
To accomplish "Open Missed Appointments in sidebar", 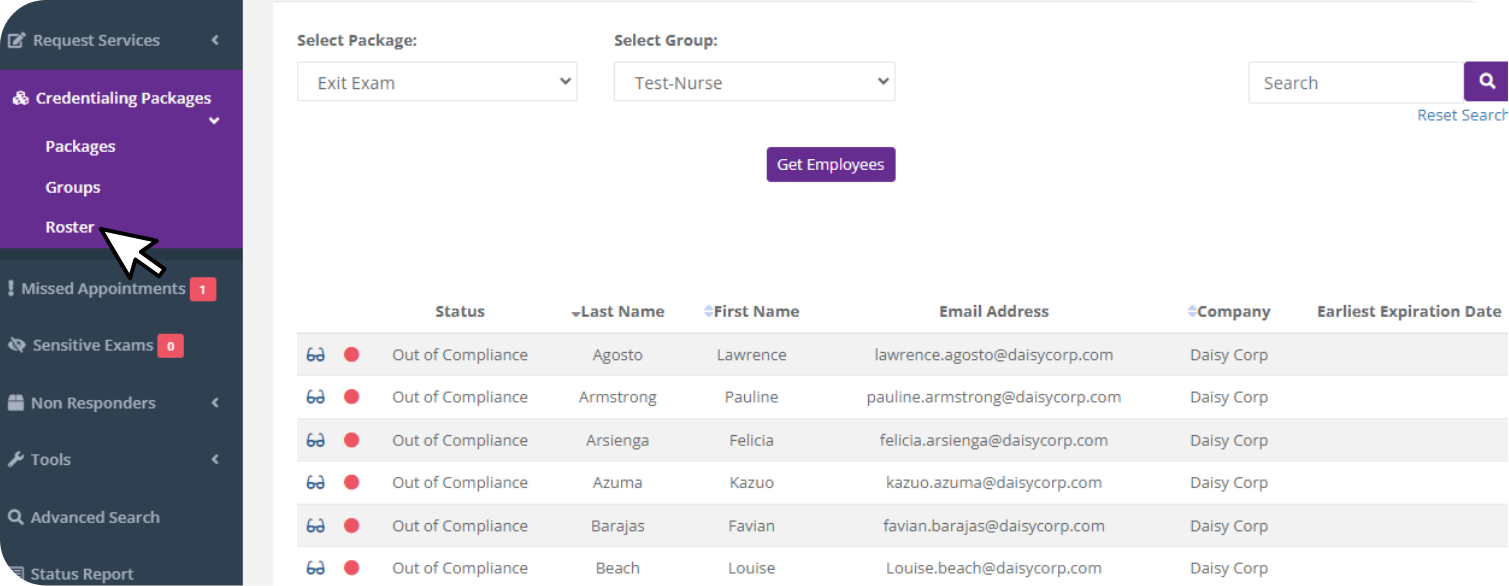I will (x=103, y=289).
